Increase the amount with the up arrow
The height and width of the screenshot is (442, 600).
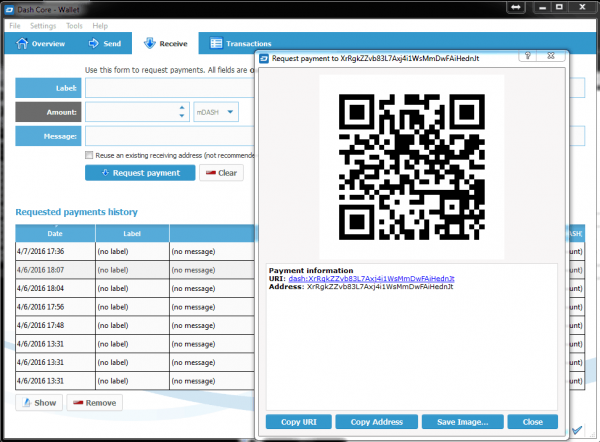pos(182,108)
